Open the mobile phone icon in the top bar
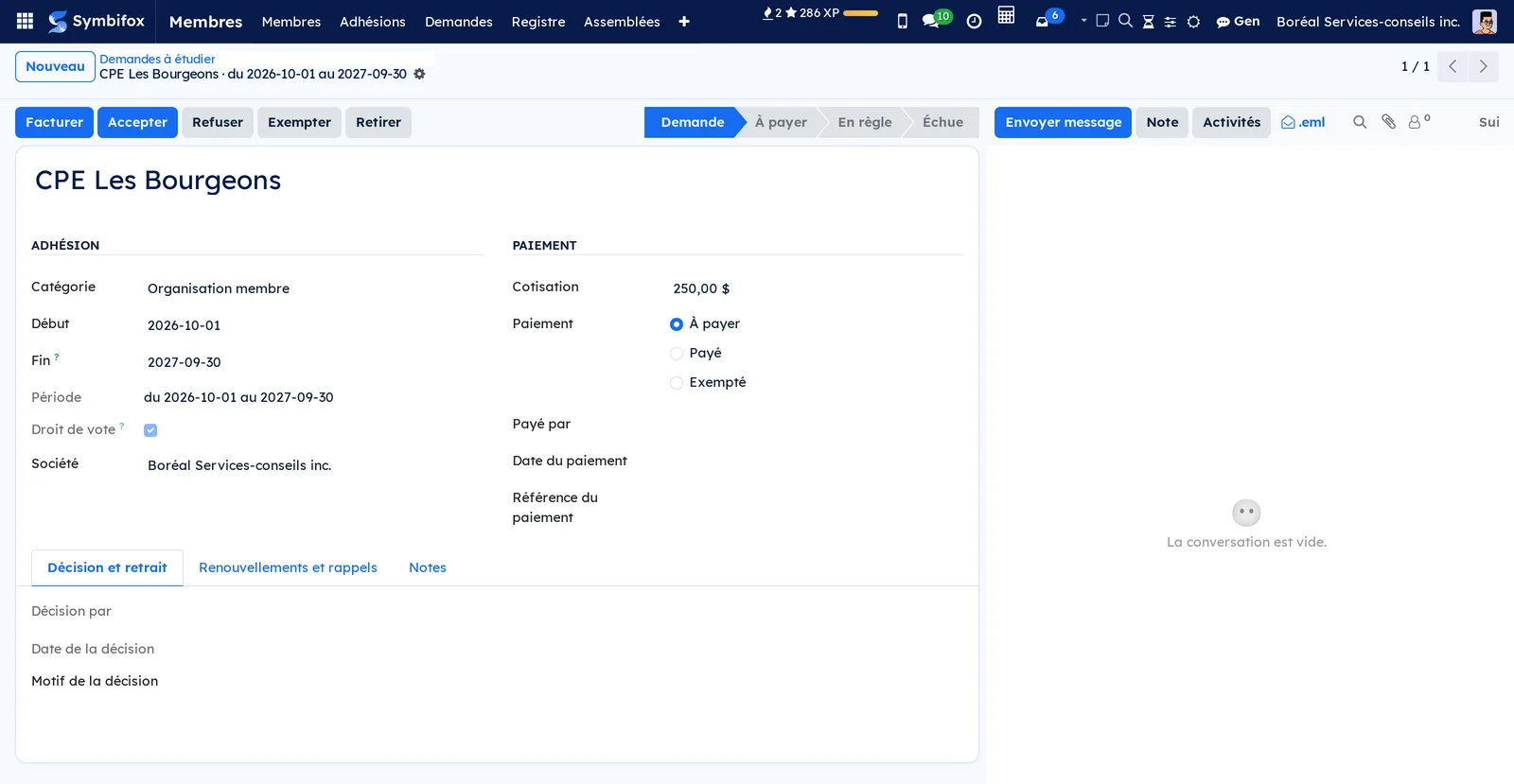This screenshot has width=1514, height=784. click(902, 21)
